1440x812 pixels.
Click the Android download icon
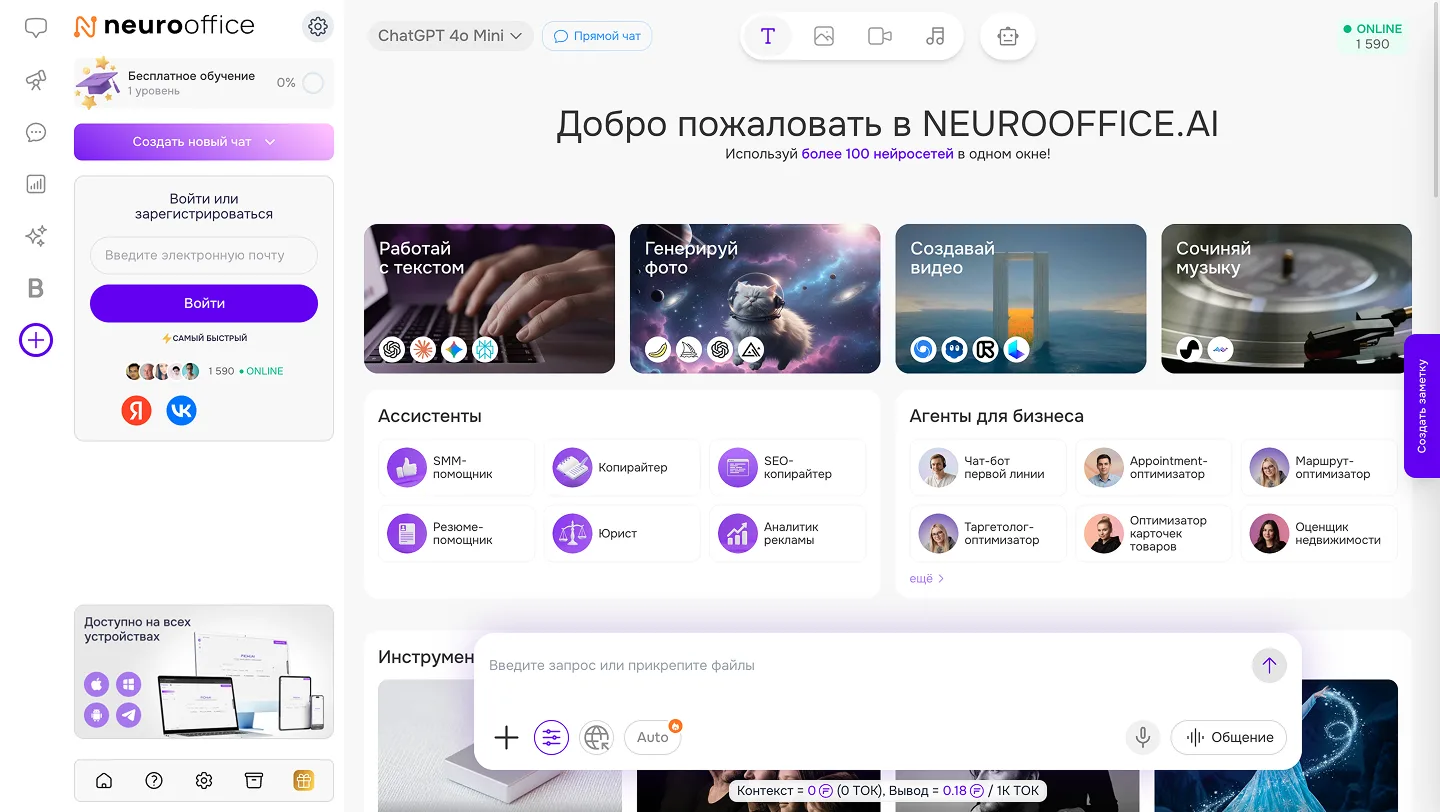pyautogui.click(x=97, y=715)
